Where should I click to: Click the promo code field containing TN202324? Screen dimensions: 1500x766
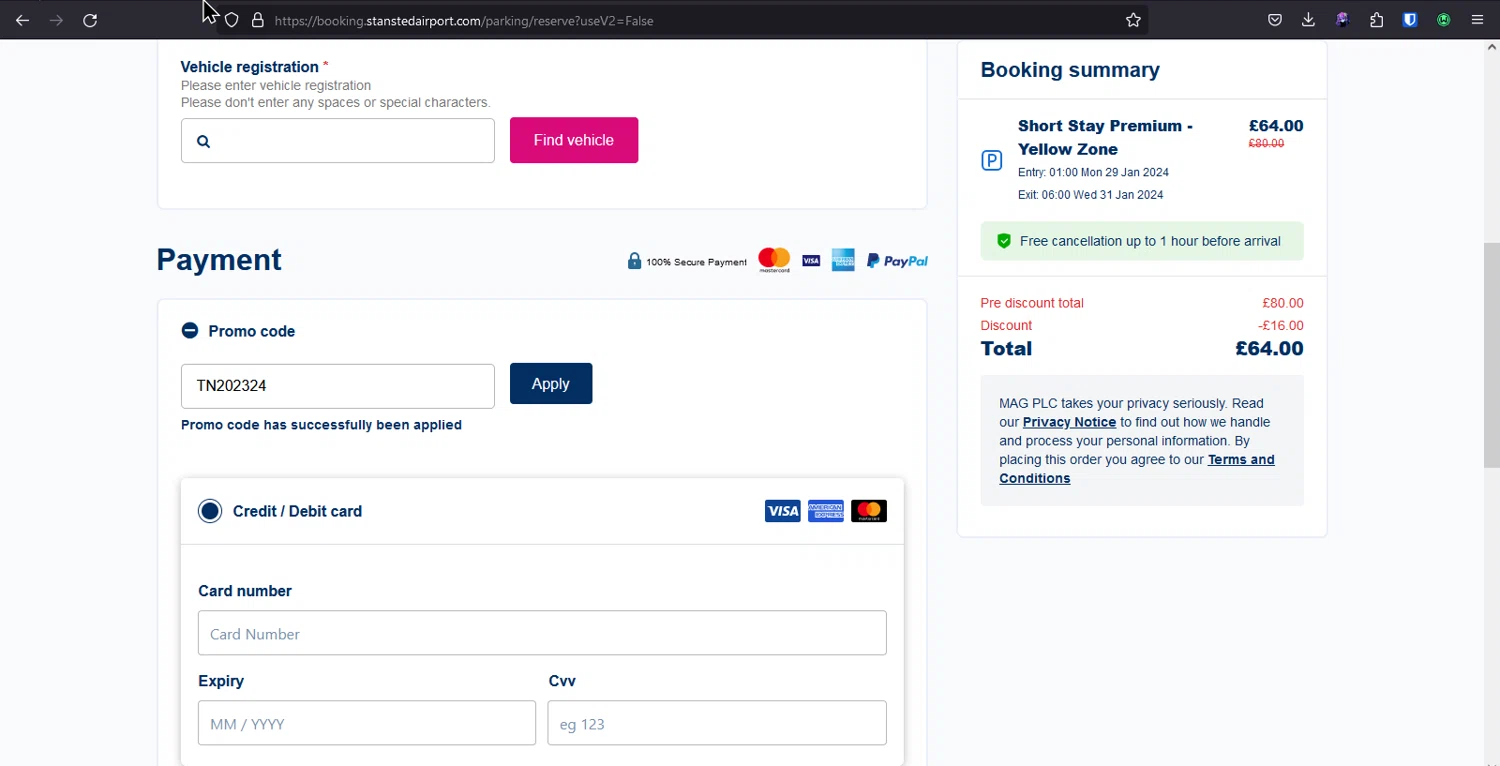[338, 386]
